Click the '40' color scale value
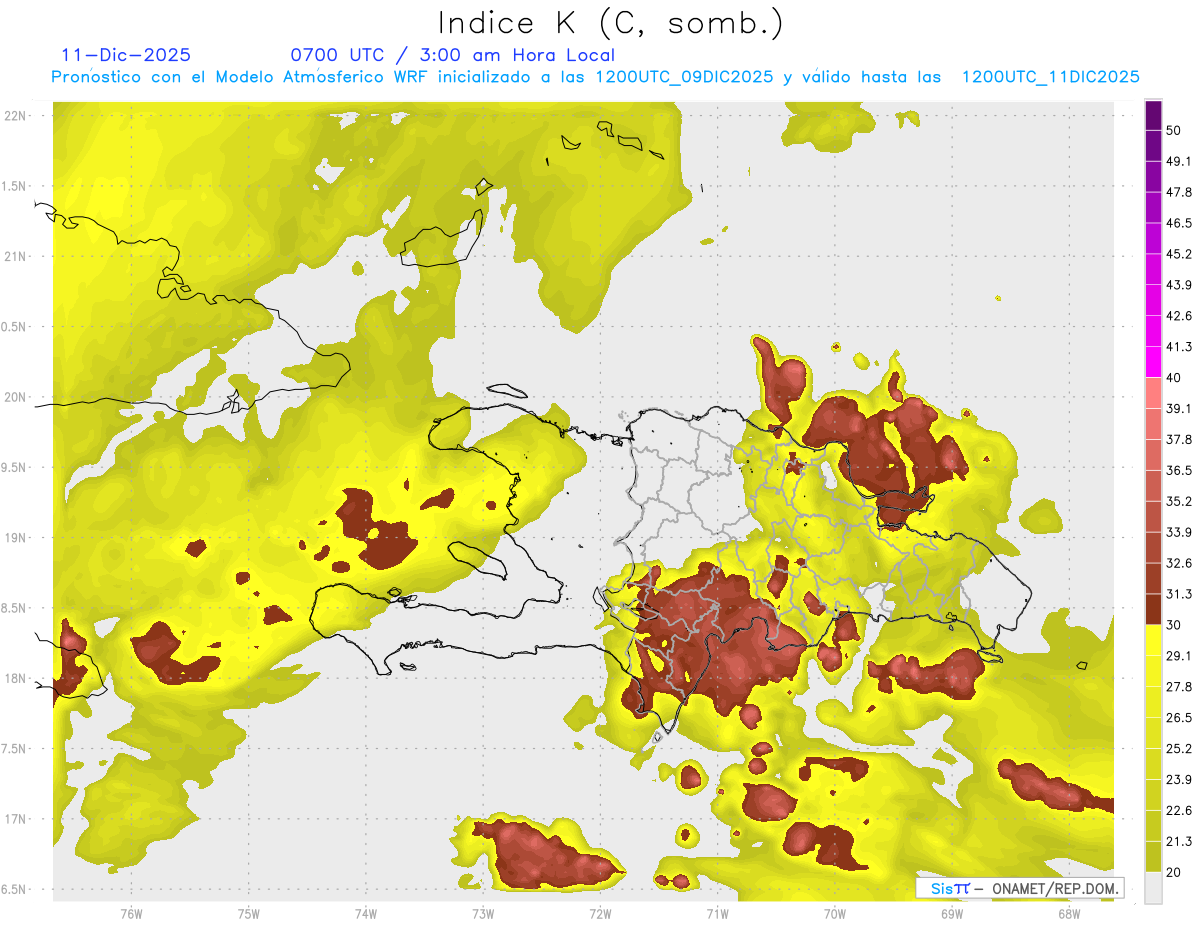 (1174, 377)
